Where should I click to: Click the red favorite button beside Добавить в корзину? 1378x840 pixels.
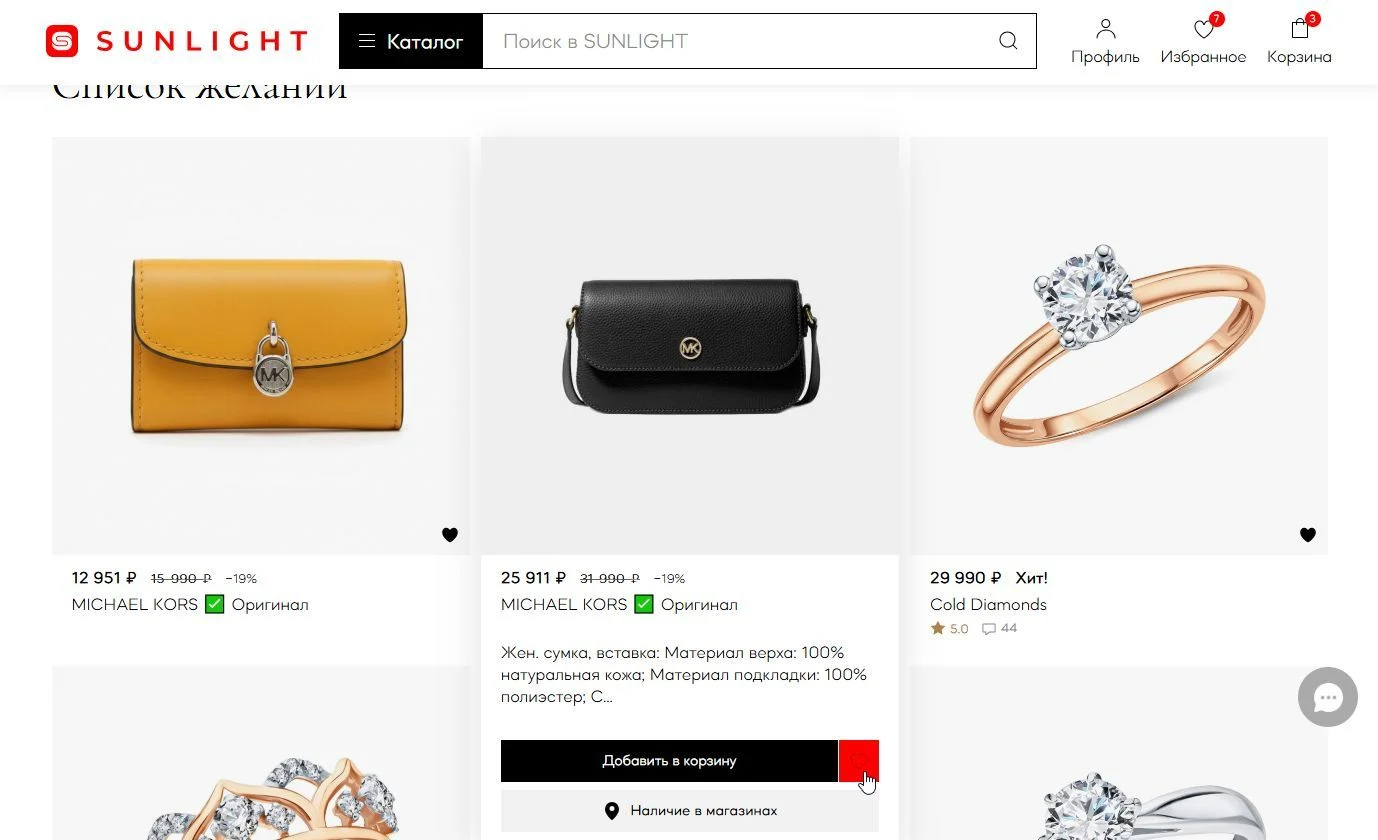(859, 761)
